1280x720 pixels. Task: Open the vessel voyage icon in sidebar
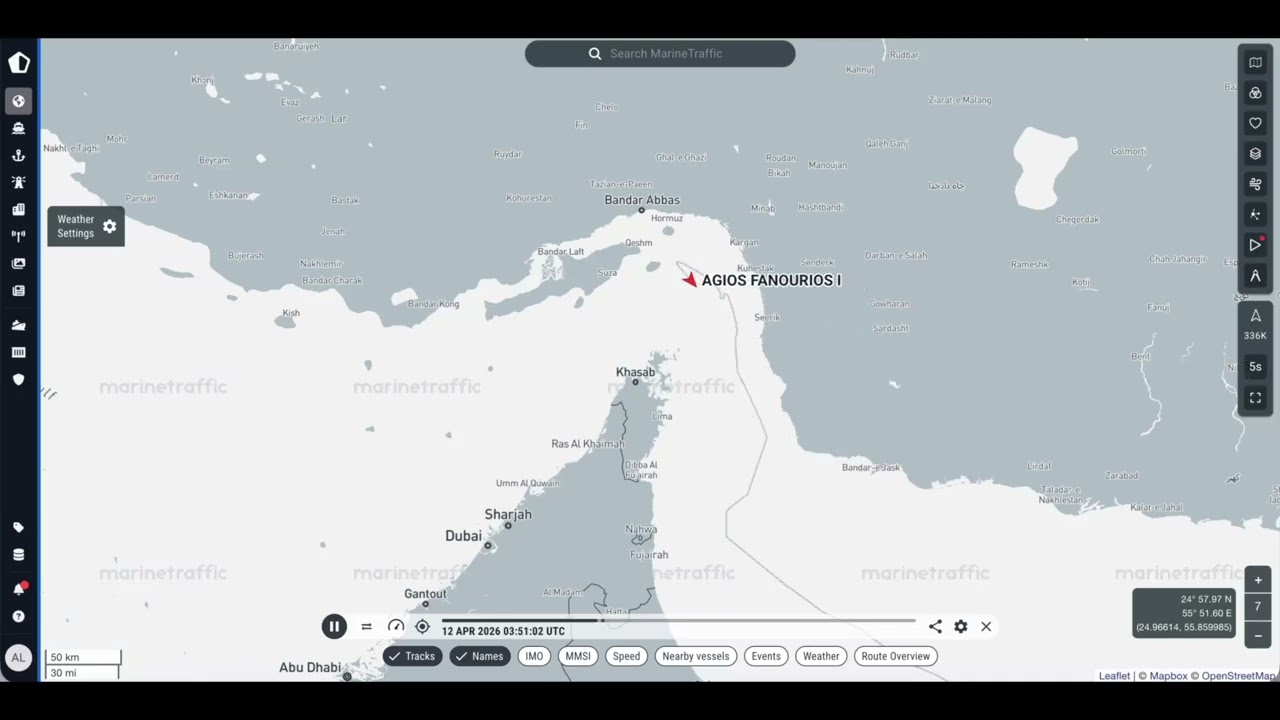coord(18,325)
